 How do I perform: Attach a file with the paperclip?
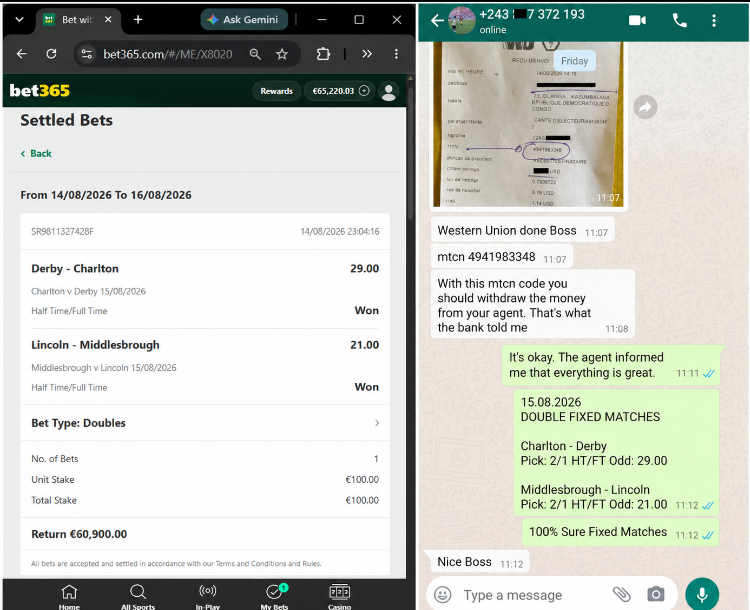click(x=621, y=594)
